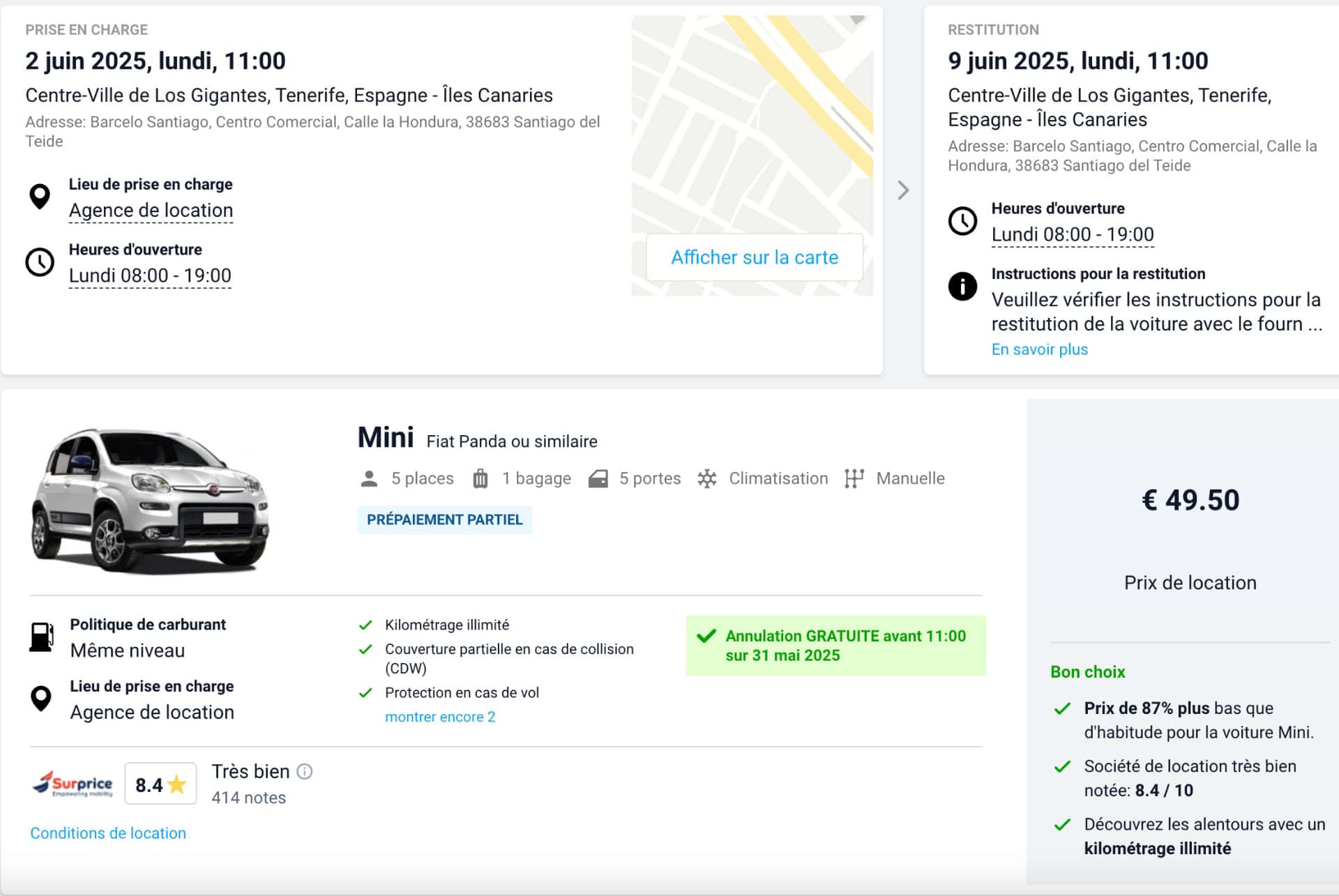Screen dimensions: 1339x896
Task: Click the info icon next to Très bien
Action: 305,771
